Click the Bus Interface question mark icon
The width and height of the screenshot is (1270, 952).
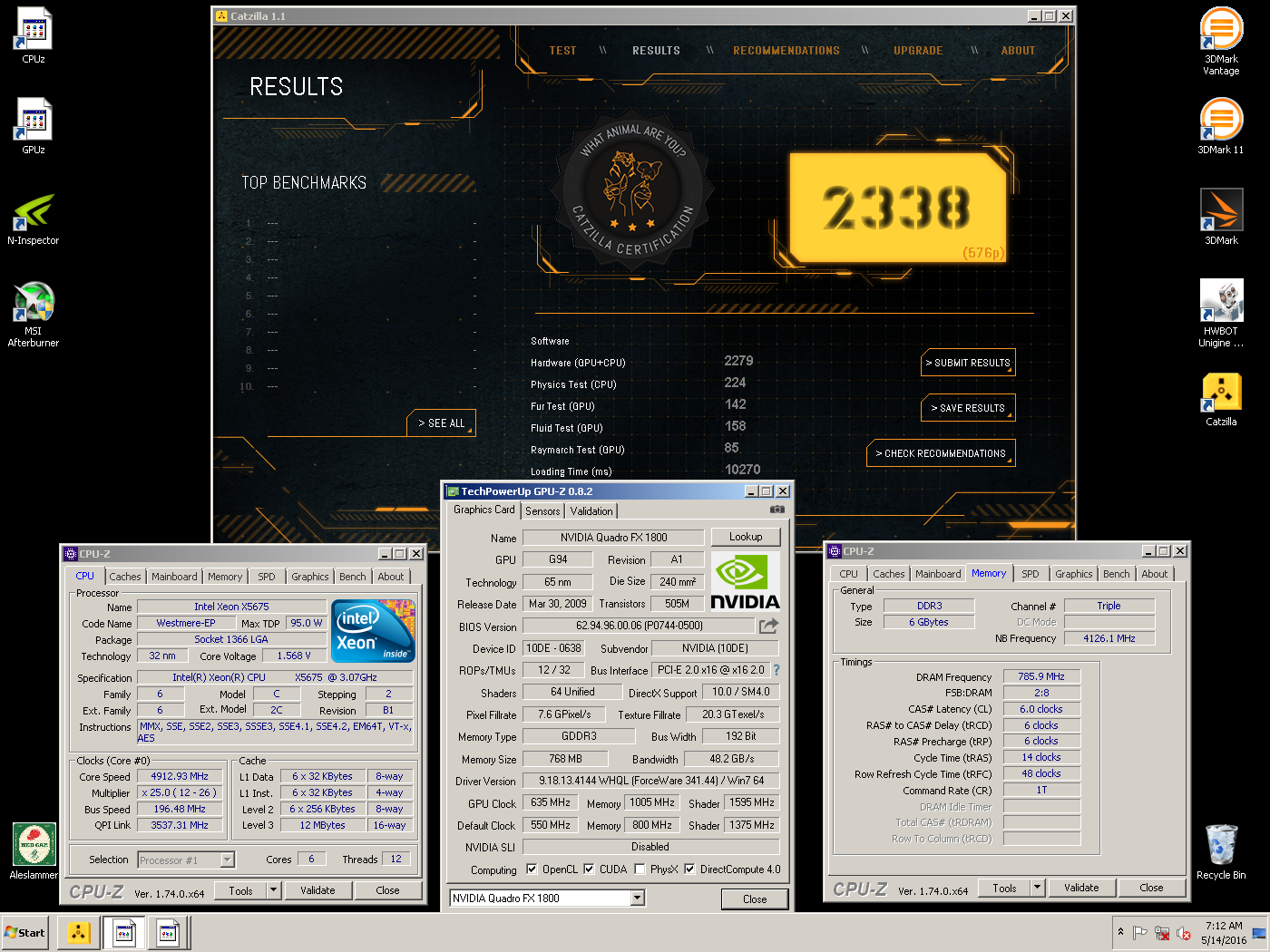tap(777, 670)
